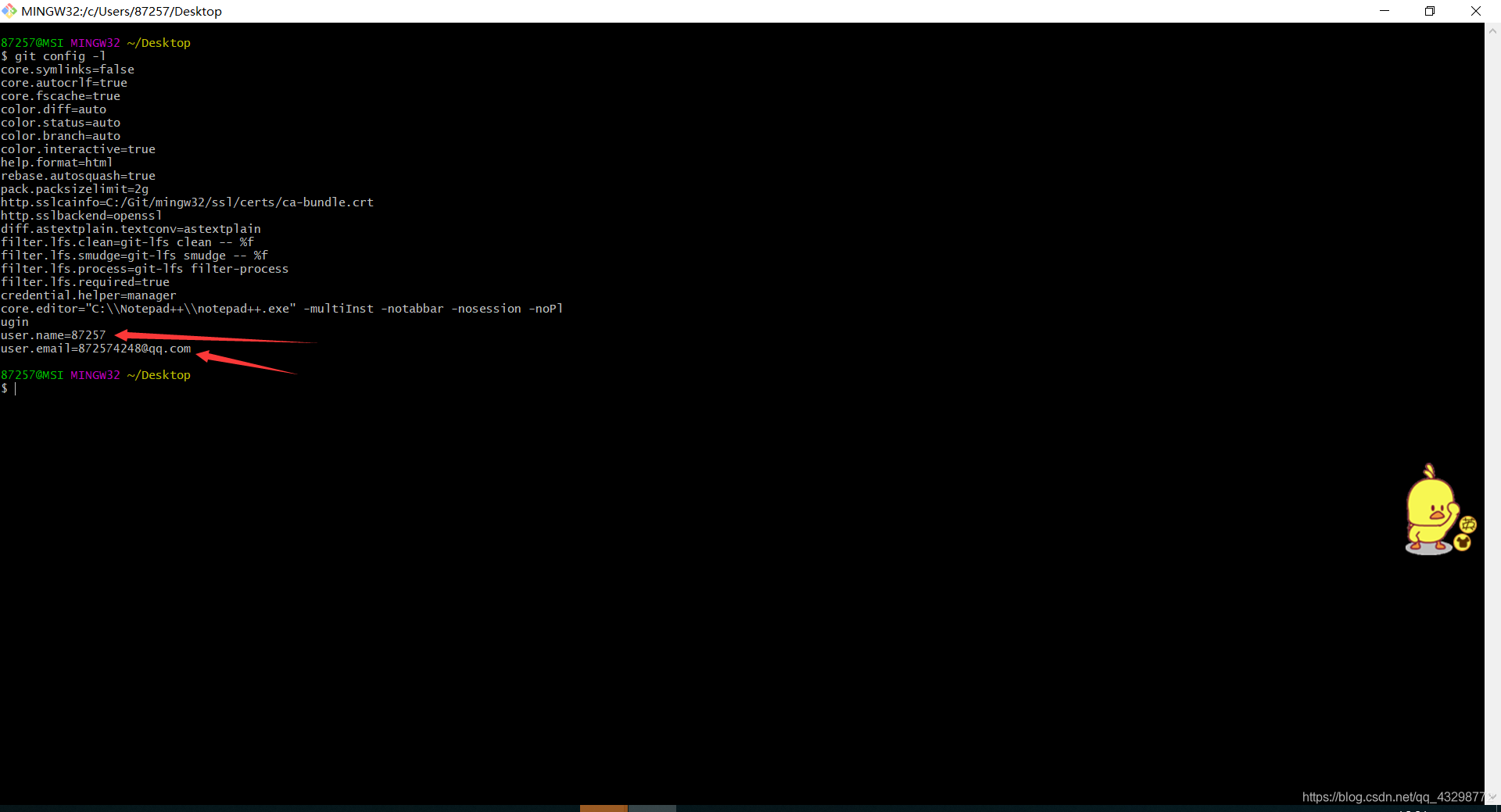Click the 'filter.lfs.process' line
The width and height of the screenshot is (1501, 812).
[x=145, y=269]
